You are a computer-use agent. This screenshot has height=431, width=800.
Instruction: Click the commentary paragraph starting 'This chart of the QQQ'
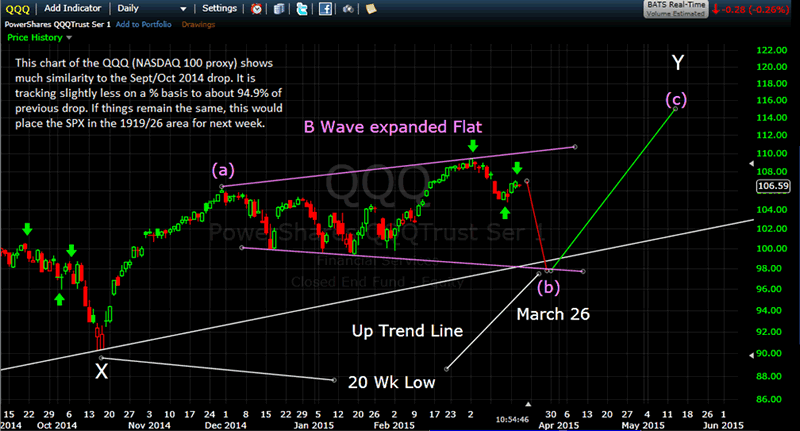(x=148, y=93)
